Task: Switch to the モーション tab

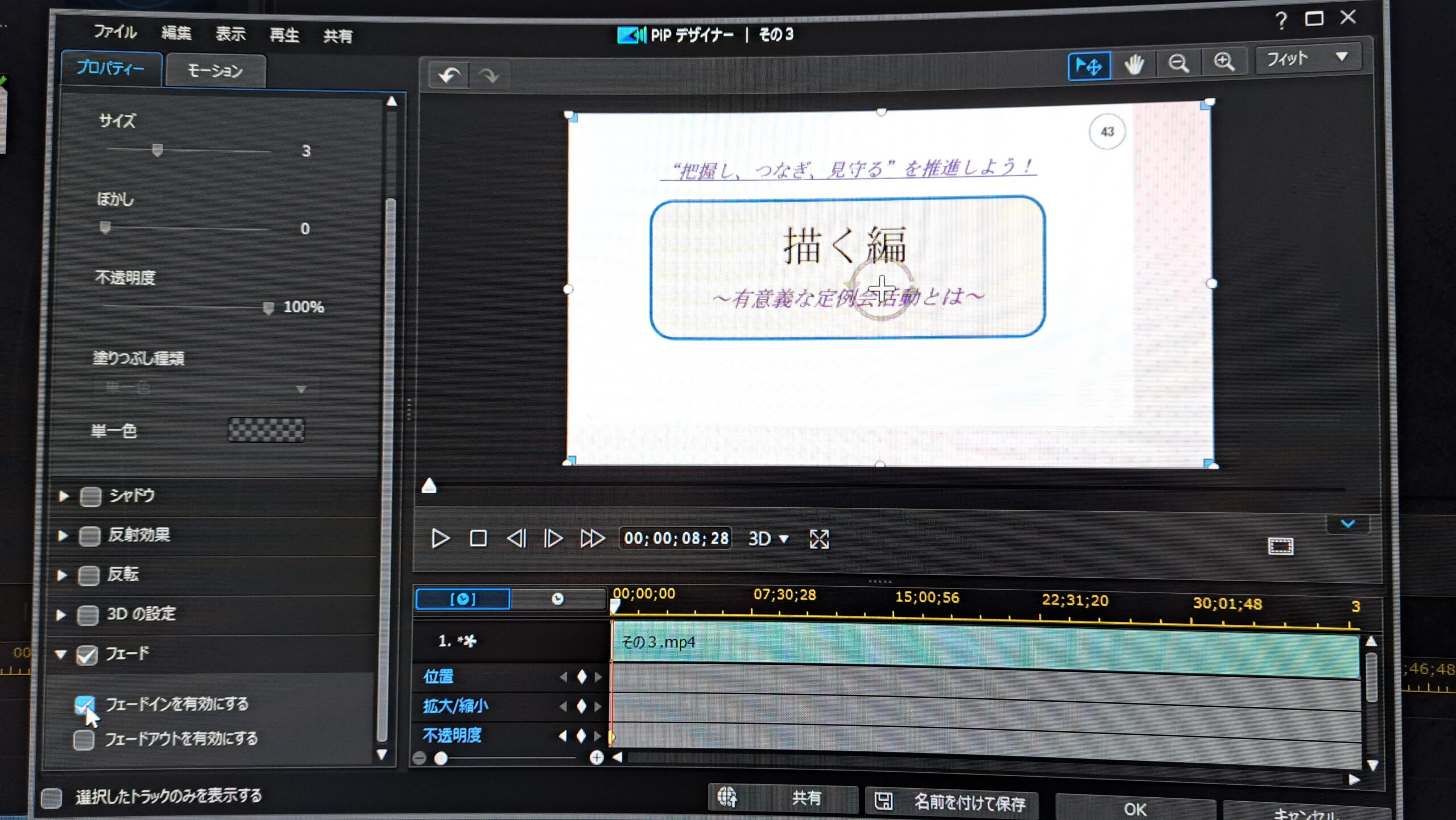Action: coord(215,71)
